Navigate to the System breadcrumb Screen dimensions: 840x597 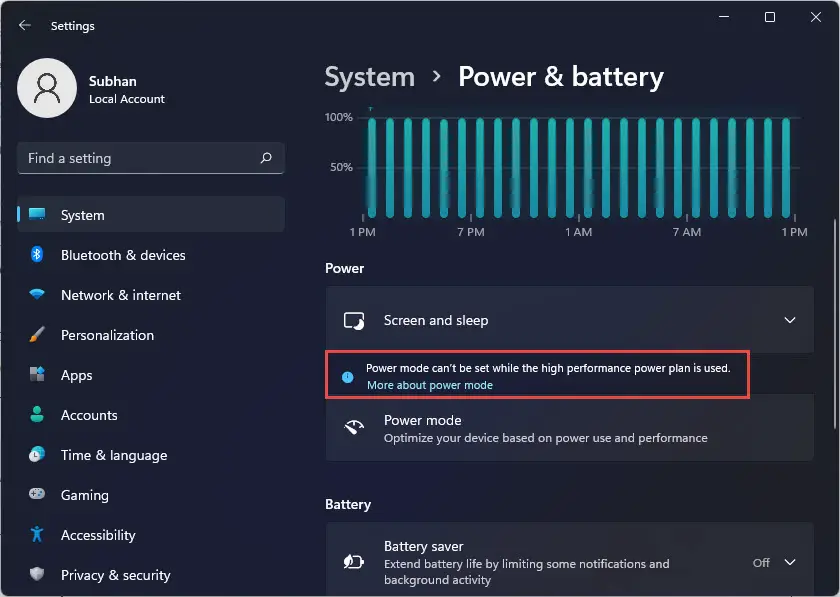tap(370, 77)
